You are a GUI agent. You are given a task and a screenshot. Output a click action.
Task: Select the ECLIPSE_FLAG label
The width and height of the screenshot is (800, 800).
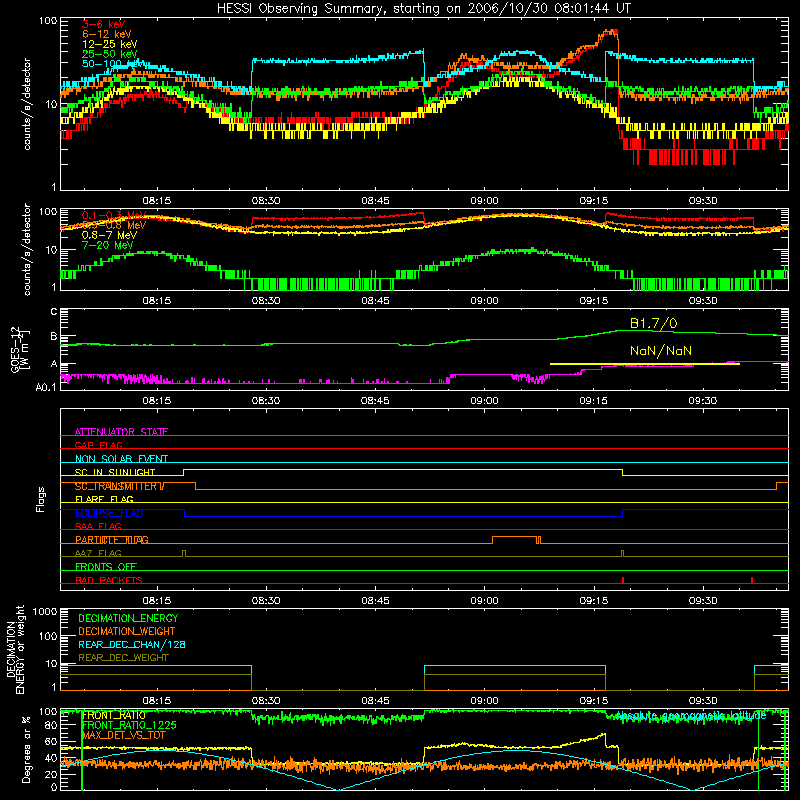pos(109,513)
